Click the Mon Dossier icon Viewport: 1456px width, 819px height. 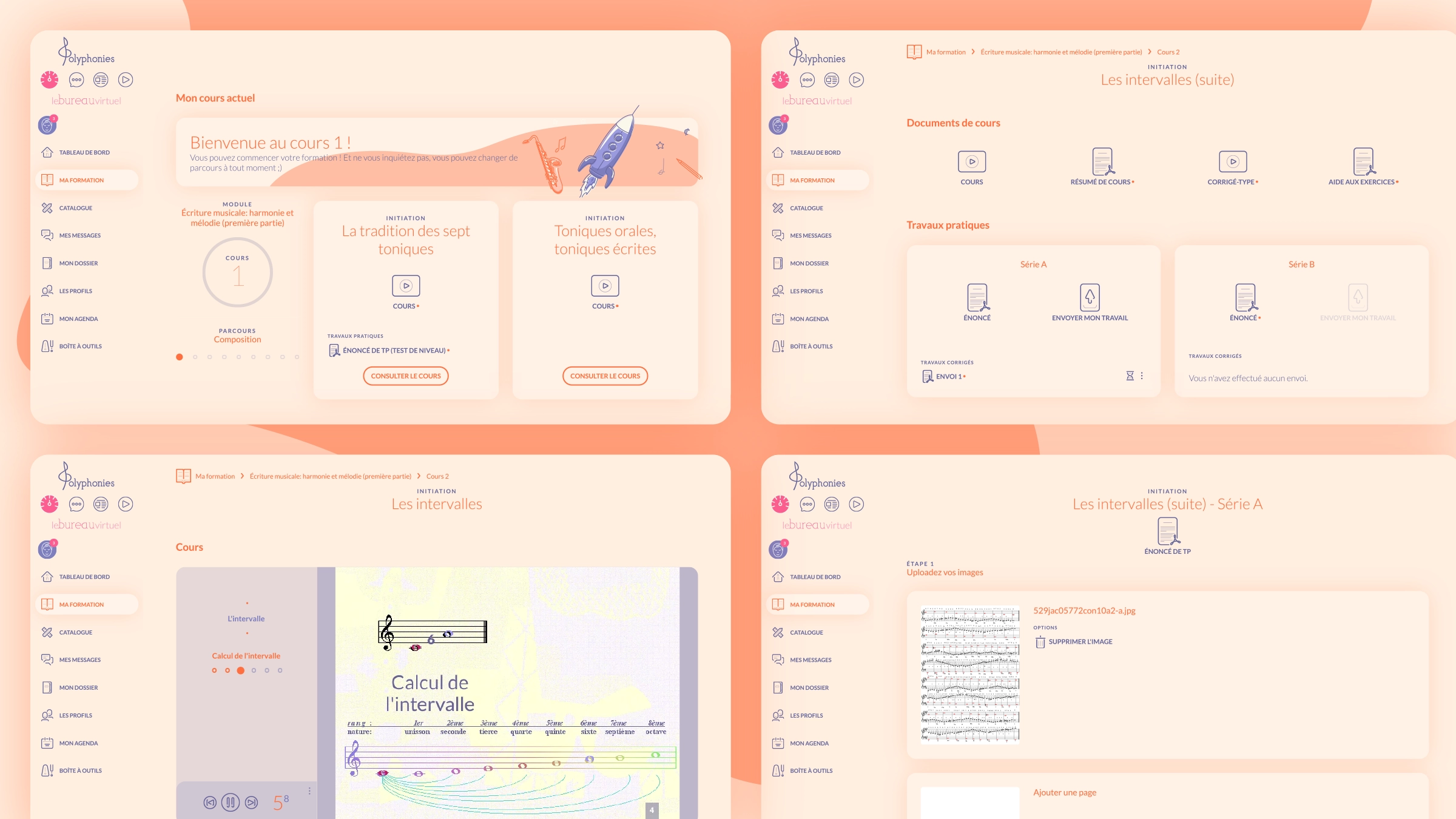click(49, 262)
